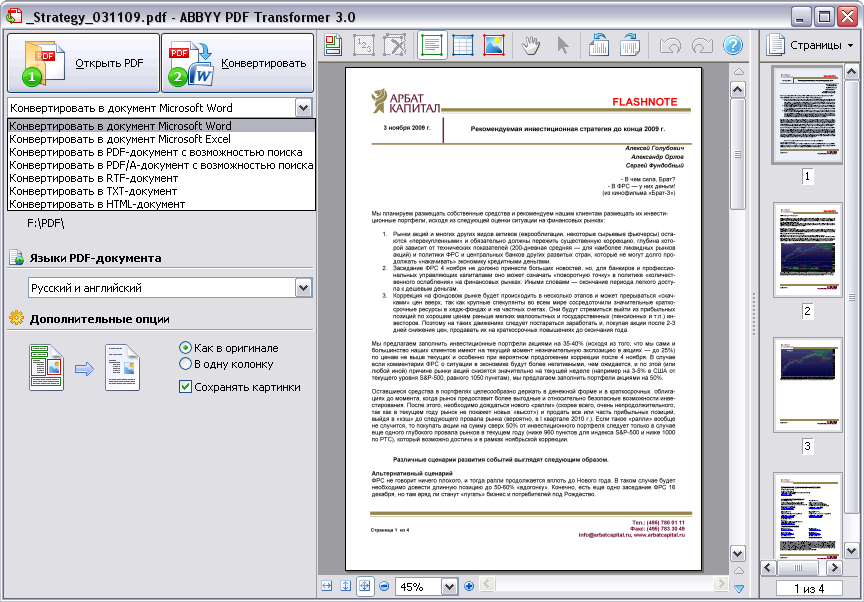Select Конвертировать в документ Microsoft Word option
This screenshot has width=864, height=602.
click(x=161, y=126)
